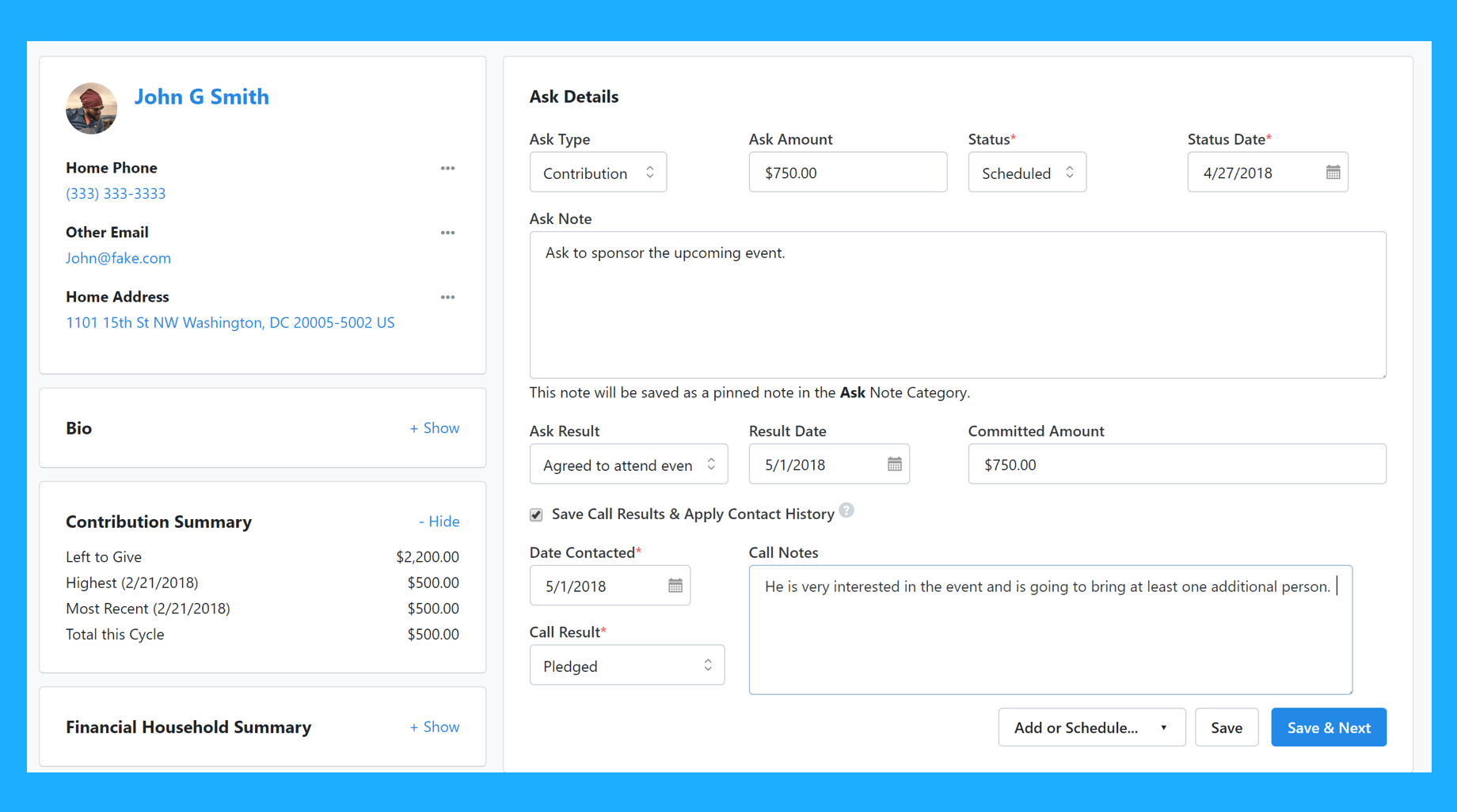Open the Call Result dropdown showing Pledged
This screenshot has height=812, width=1457.
tap(626, 666)
